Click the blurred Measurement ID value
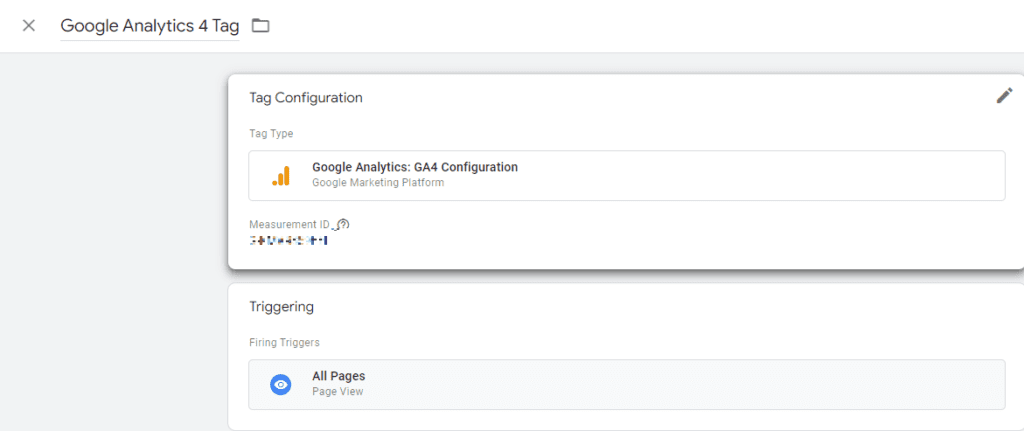1024x431 pixels. tap(288, 241)
